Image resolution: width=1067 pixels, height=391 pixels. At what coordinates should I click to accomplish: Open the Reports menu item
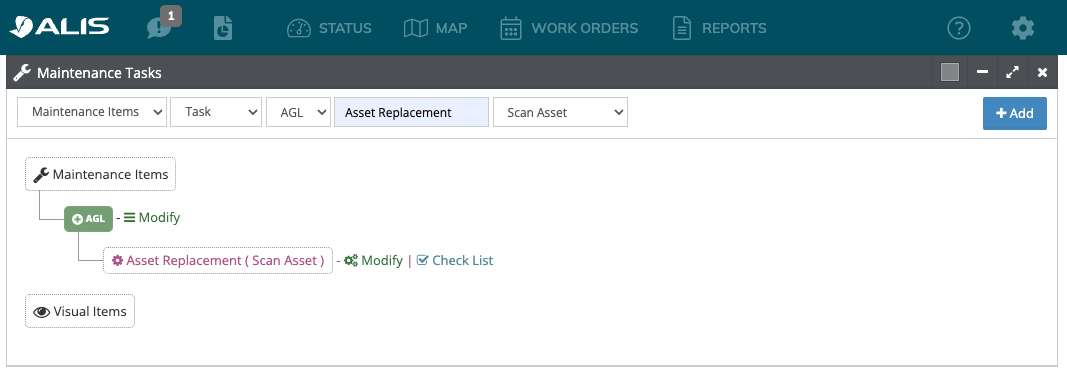point(719,28)
